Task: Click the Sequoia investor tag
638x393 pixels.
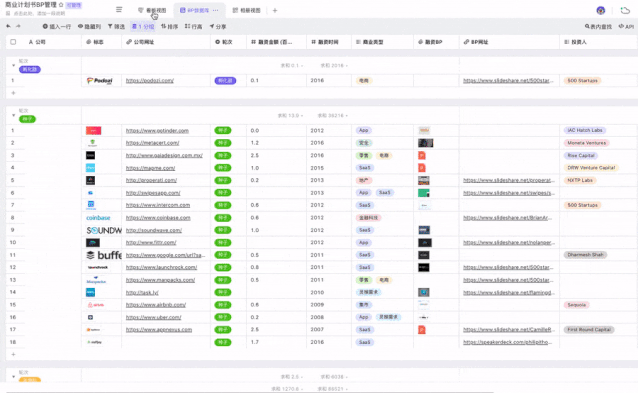Action: (577, 305)
